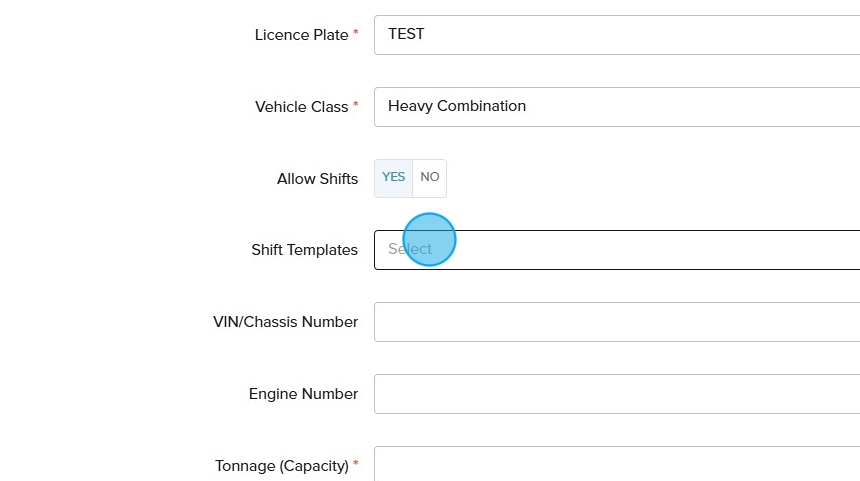860x481 pixels.
Task: Click the Allow Shifts label text
Action: (x=317, y=179)
